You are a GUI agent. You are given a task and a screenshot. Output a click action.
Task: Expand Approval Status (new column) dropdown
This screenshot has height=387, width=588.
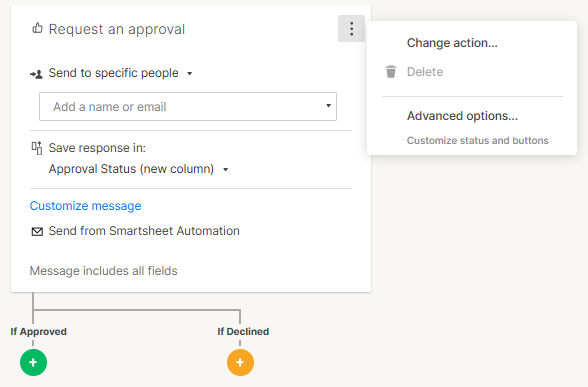pyautogui.click(x=226, y=170)
